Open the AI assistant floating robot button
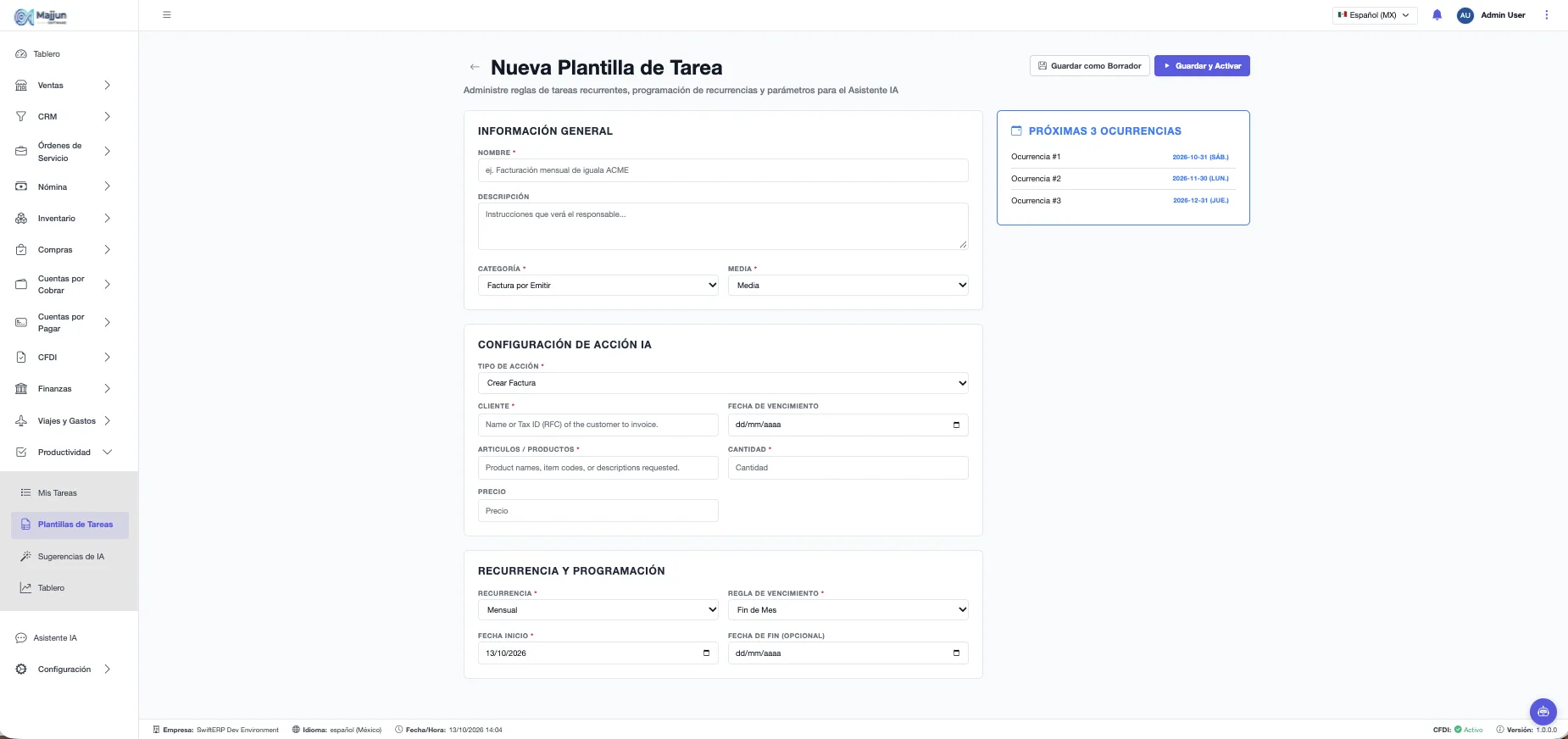Image resolution: width=1568 pixels, height=739 pixels. 1543,711
